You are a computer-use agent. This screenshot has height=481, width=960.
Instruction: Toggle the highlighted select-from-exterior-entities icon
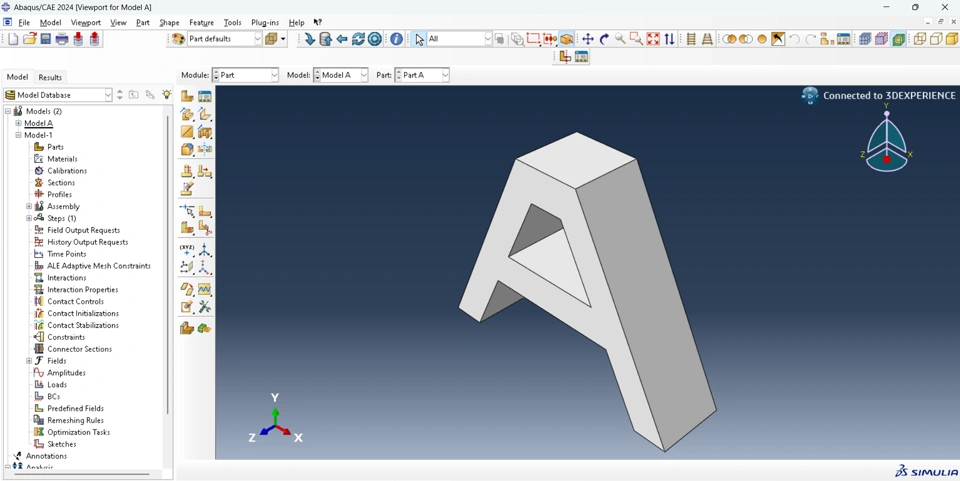click(x=566, y=39)
